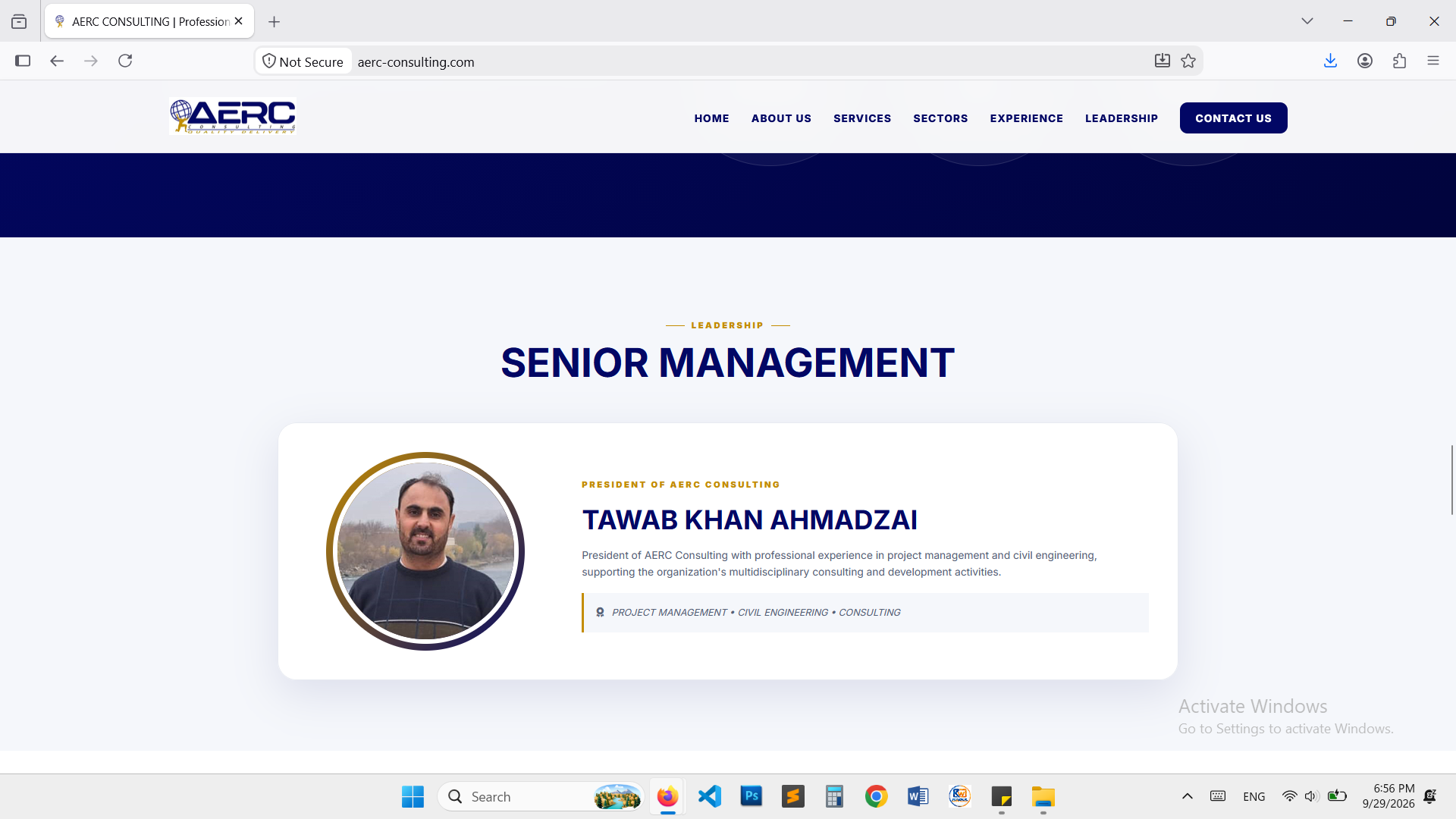This screenshot has width=1456, height=819.
Task: Open Microsoft Word from taskbar
Action: click(x=918, y=797)
